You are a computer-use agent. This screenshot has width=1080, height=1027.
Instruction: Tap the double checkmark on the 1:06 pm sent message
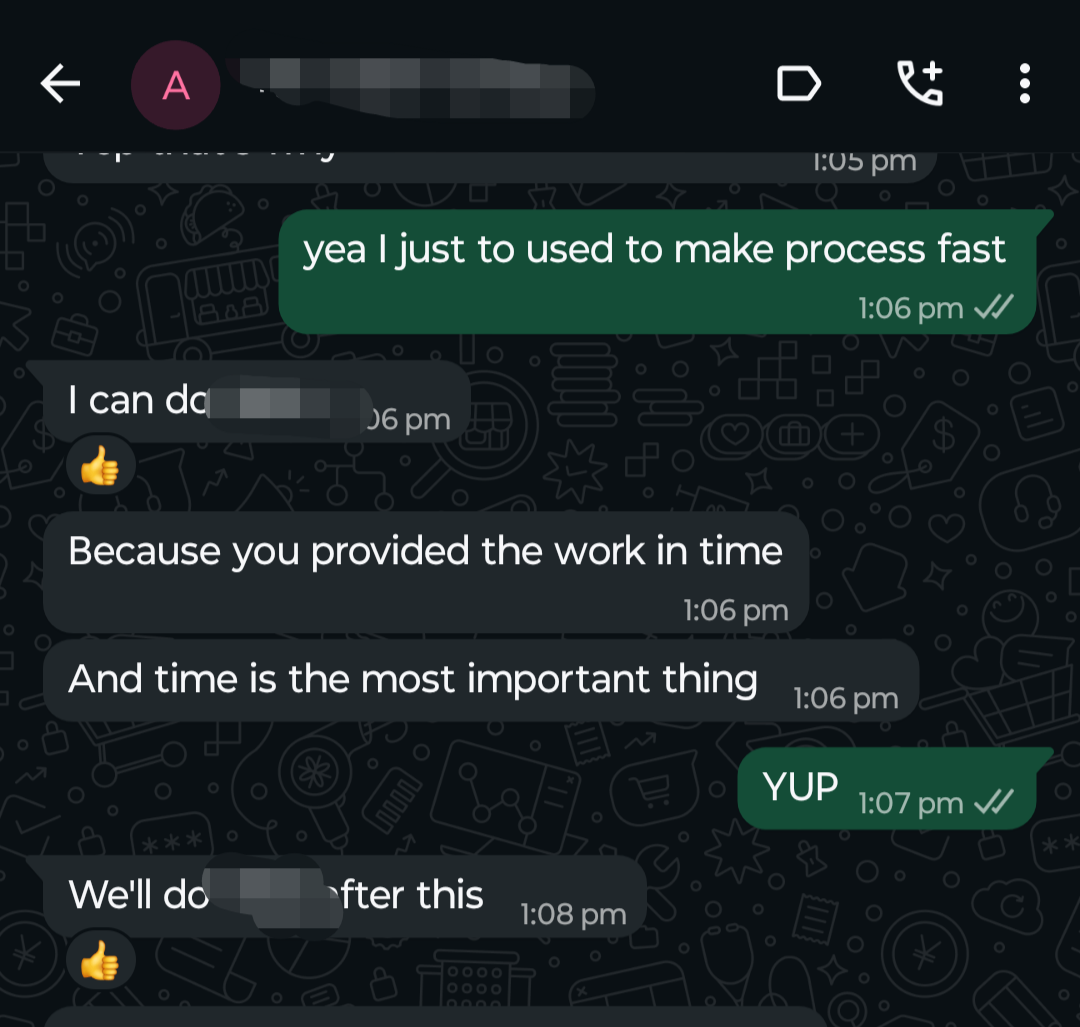point(996,308)
